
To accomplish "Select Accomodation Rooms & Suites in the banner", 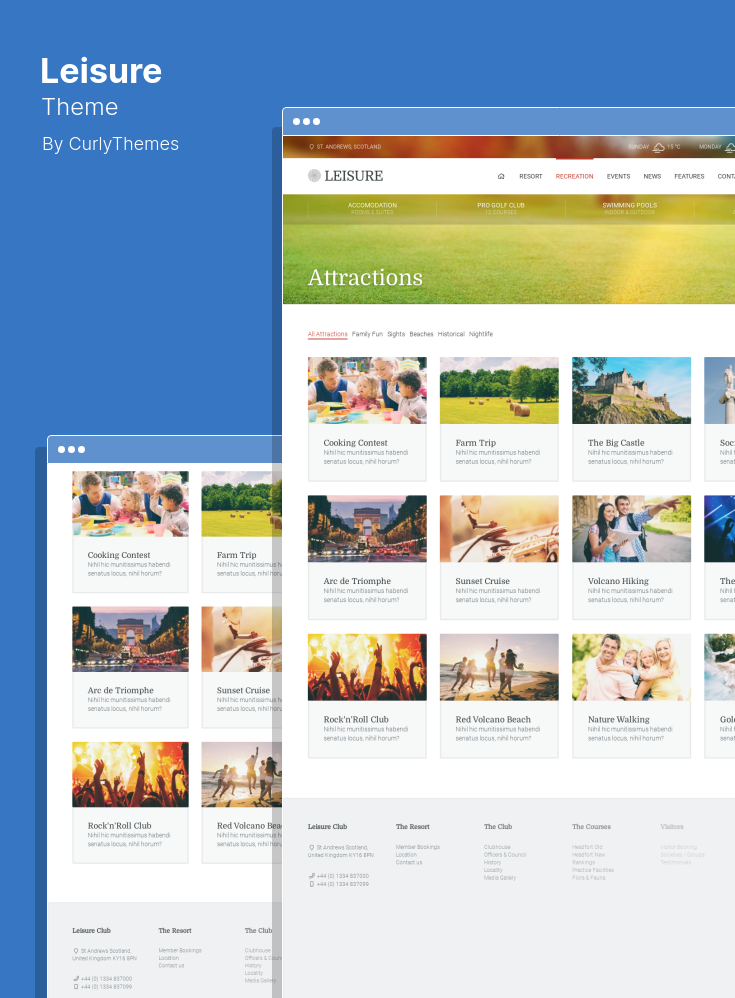I will [372, 208].
